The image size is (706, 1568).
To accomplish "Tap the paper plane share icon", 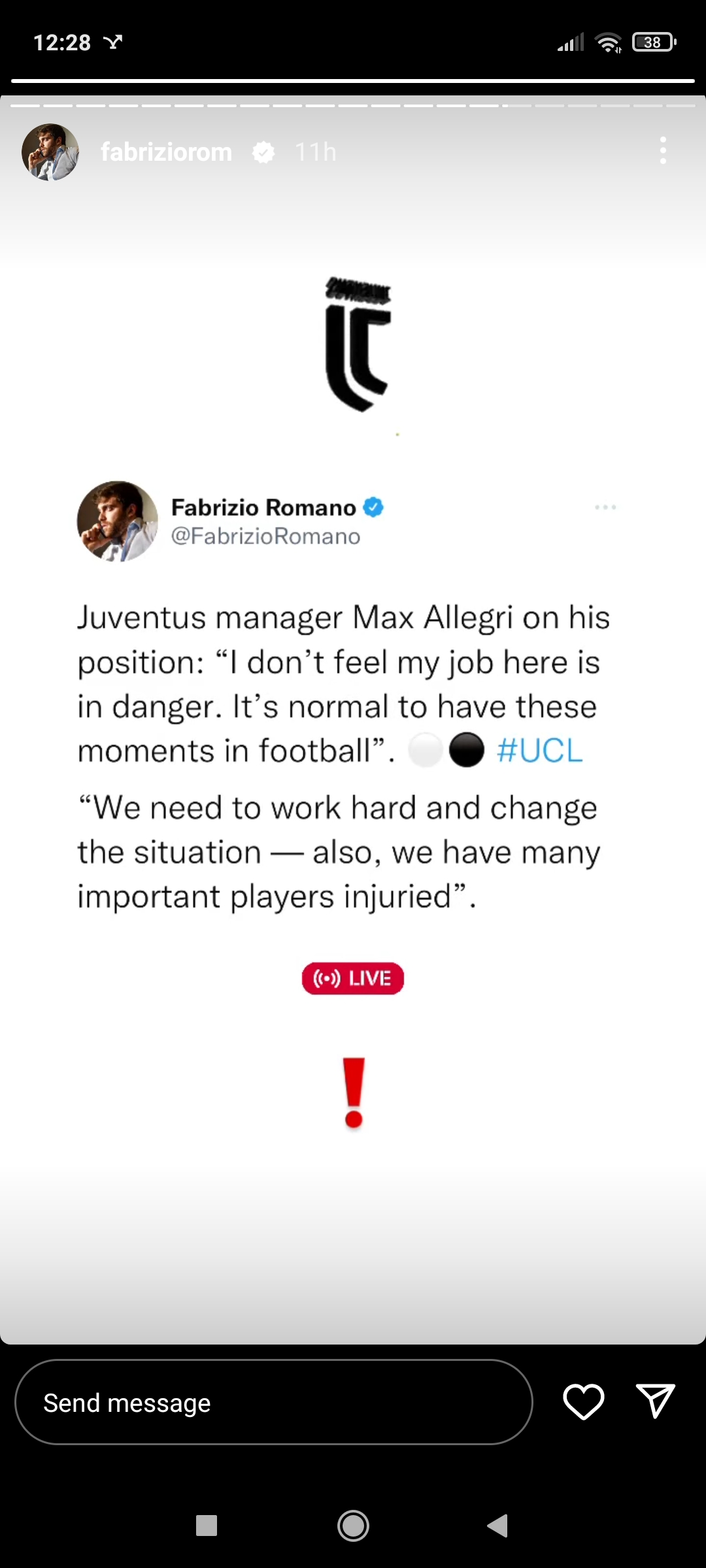I will pos(655,1401).
